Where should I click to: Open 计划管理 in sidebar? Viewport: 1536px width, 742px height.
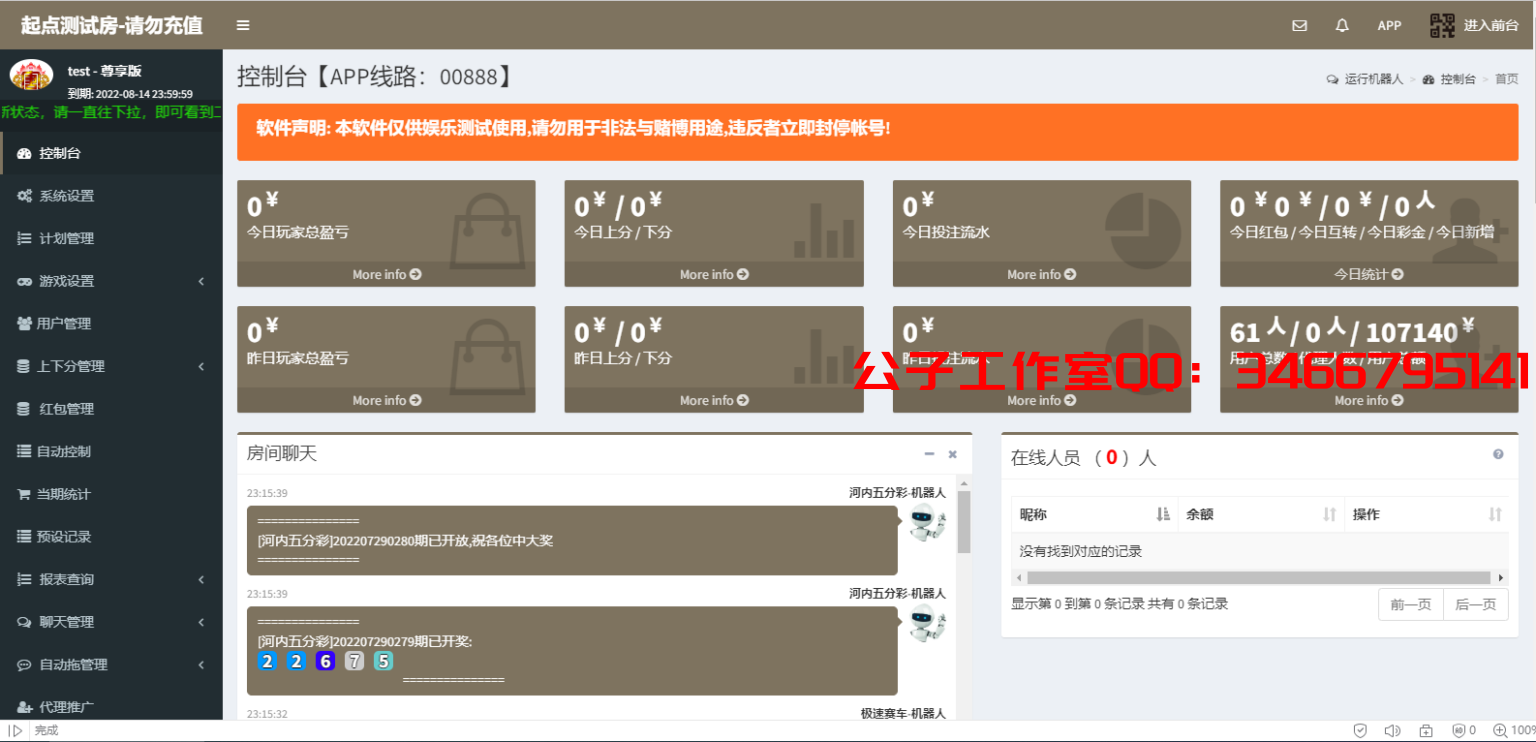click(111, 238)
